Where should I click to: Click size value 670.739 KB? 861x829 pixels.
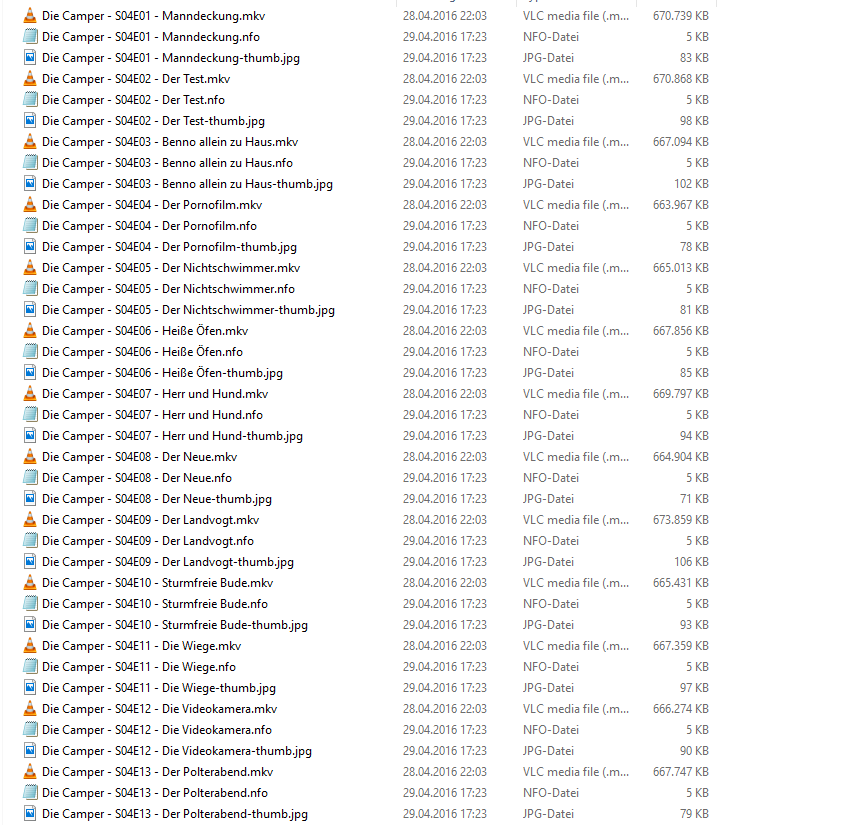tap(680, 16)
